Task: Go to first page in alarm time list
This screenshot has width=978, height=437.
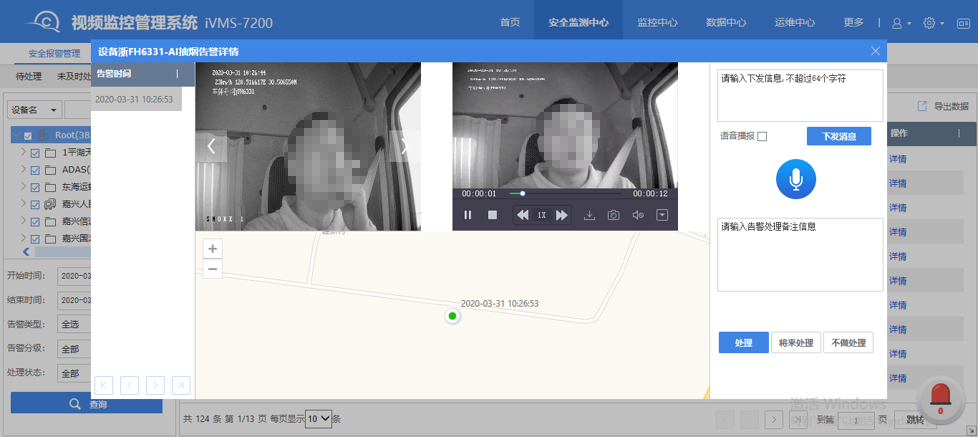Action: 103,386
